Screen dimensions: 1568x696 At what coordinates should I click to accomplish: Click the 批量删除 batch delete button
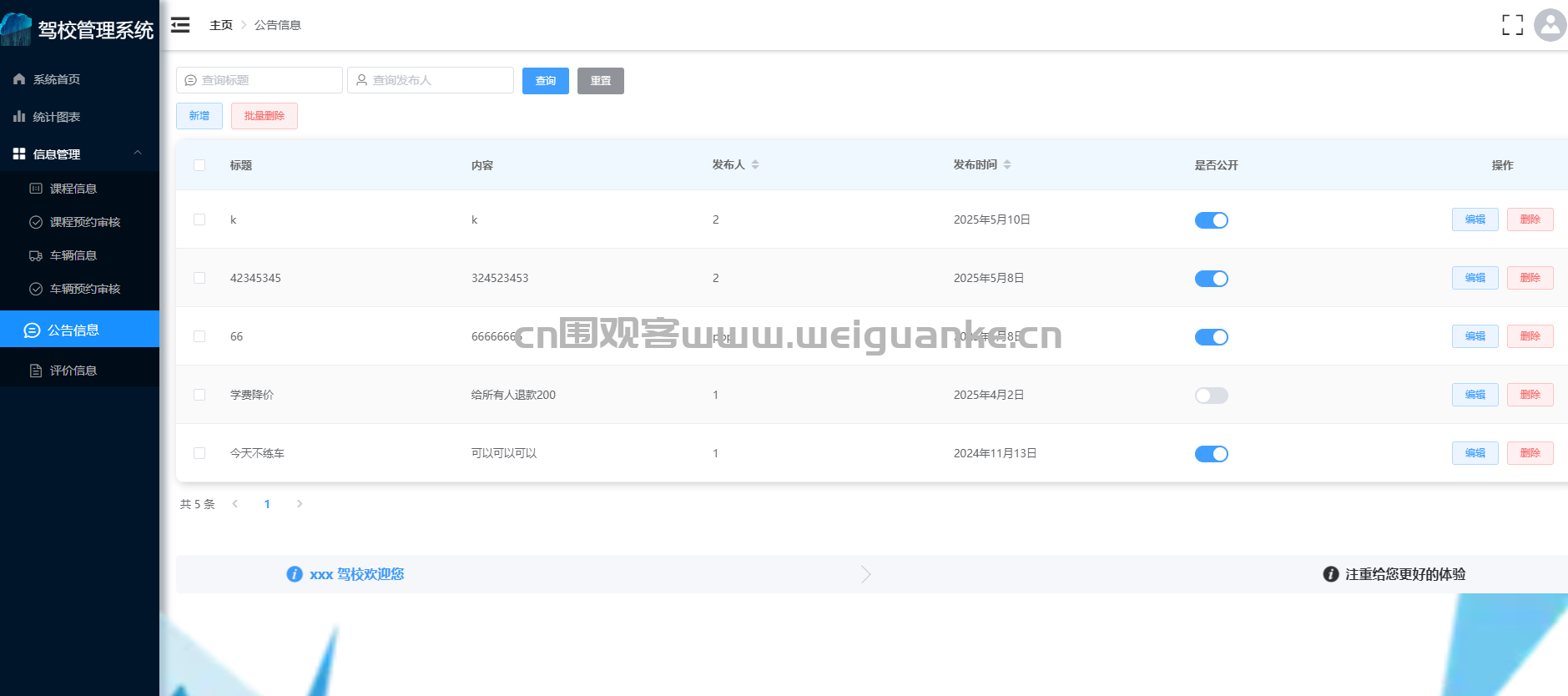pos(265,116)
